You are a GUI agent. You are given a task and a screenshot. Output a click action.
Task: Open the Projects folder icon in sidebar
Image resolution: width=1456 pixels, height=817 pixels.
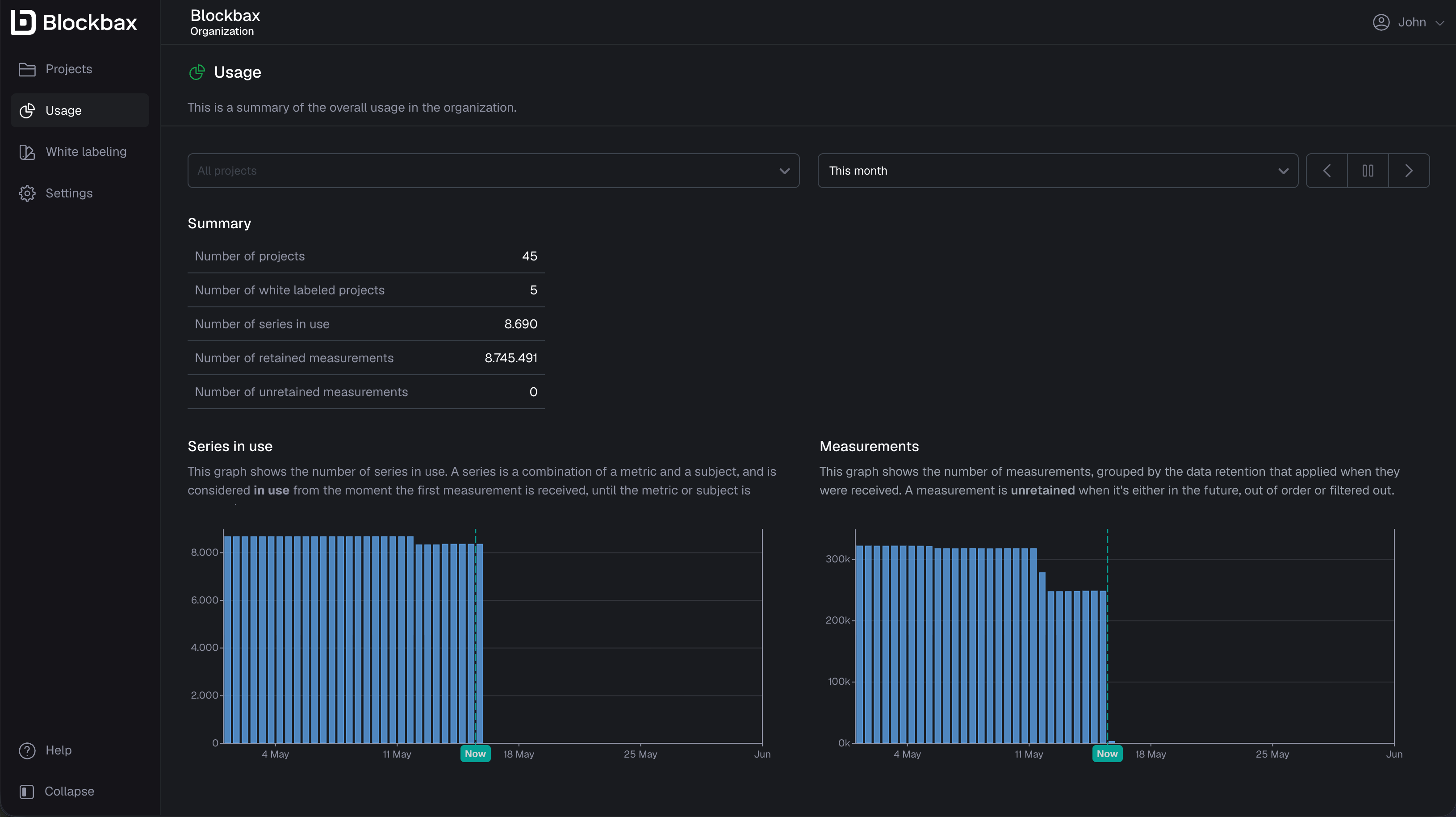coord(27,69)
